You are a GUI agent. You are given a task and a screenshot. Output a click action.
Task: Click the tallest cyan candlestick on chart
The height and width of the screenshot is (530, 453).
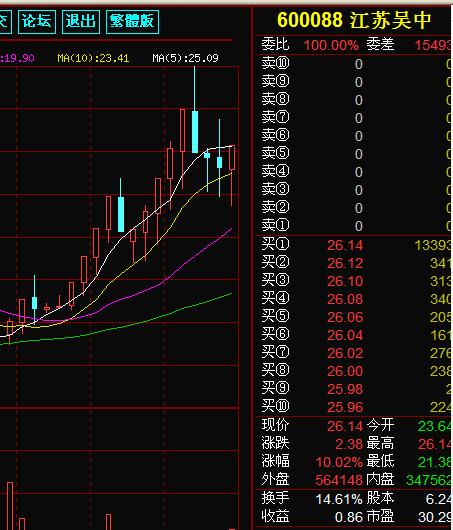(x=195, y=132)
